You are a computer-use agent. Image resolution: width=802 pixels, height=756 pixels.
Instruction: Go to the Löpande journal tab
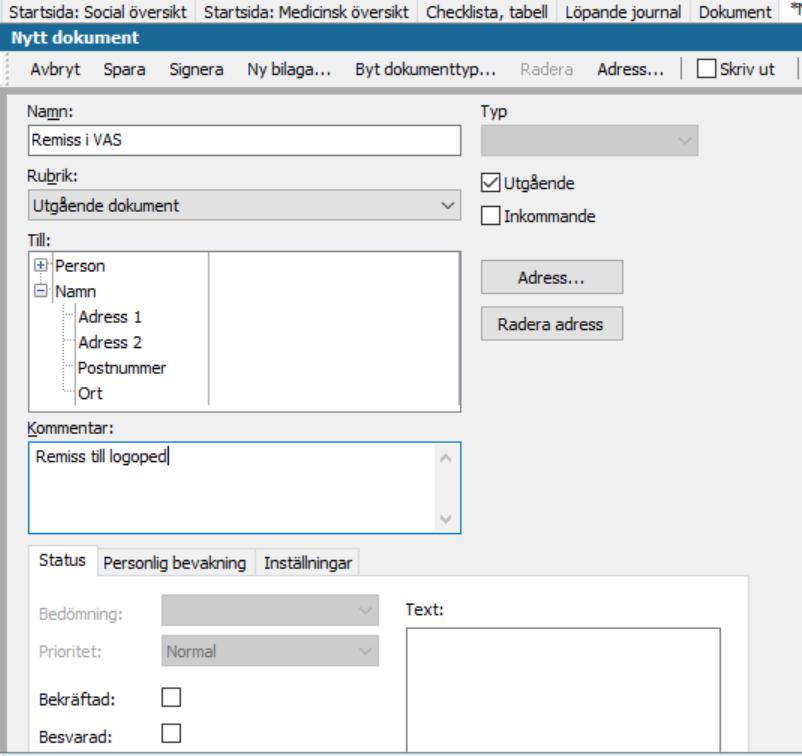pyautogui.click(x=622, y=12)
